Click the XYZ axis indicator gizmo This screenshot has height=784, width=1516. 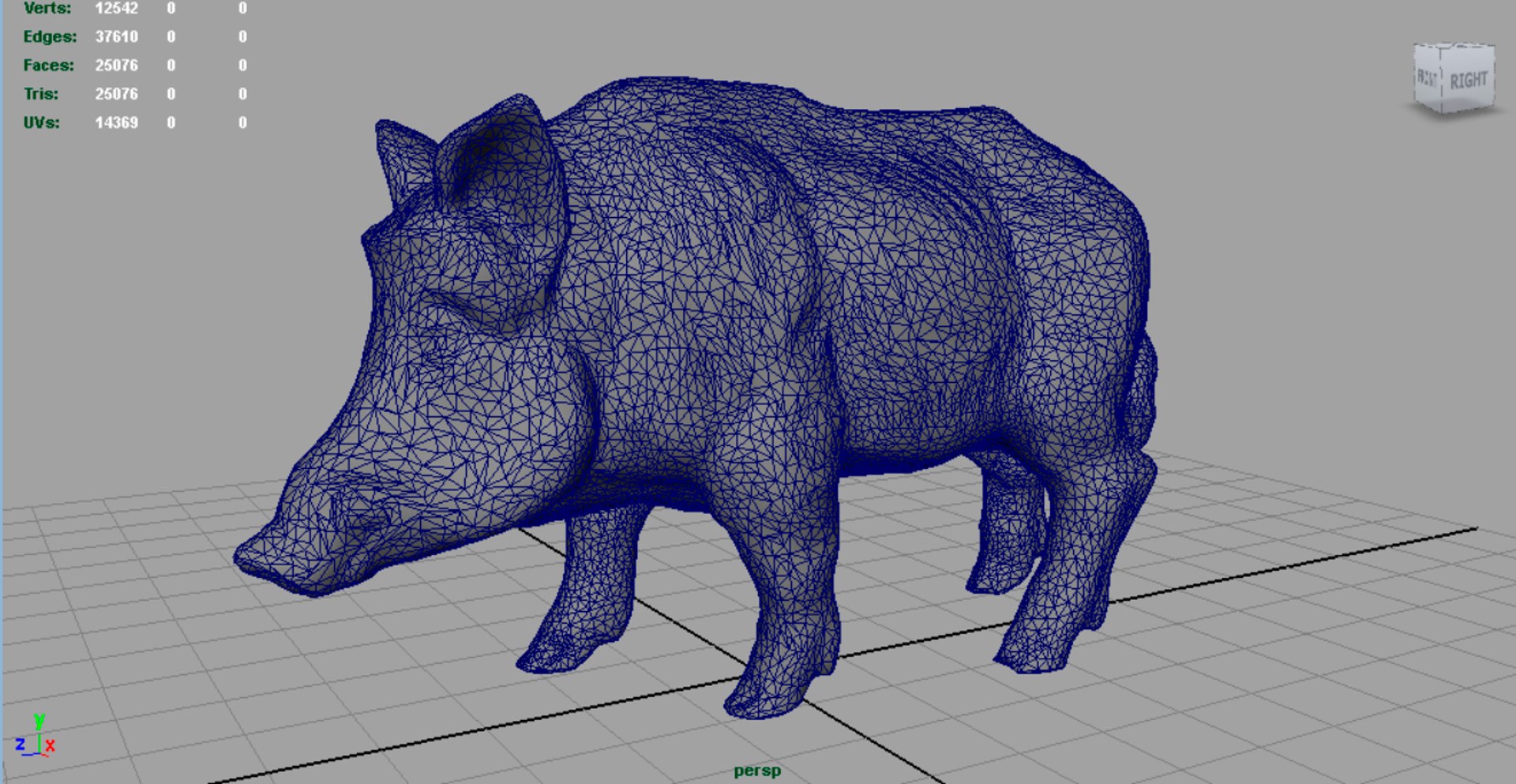pyautogui.click(x=36, y=737)
